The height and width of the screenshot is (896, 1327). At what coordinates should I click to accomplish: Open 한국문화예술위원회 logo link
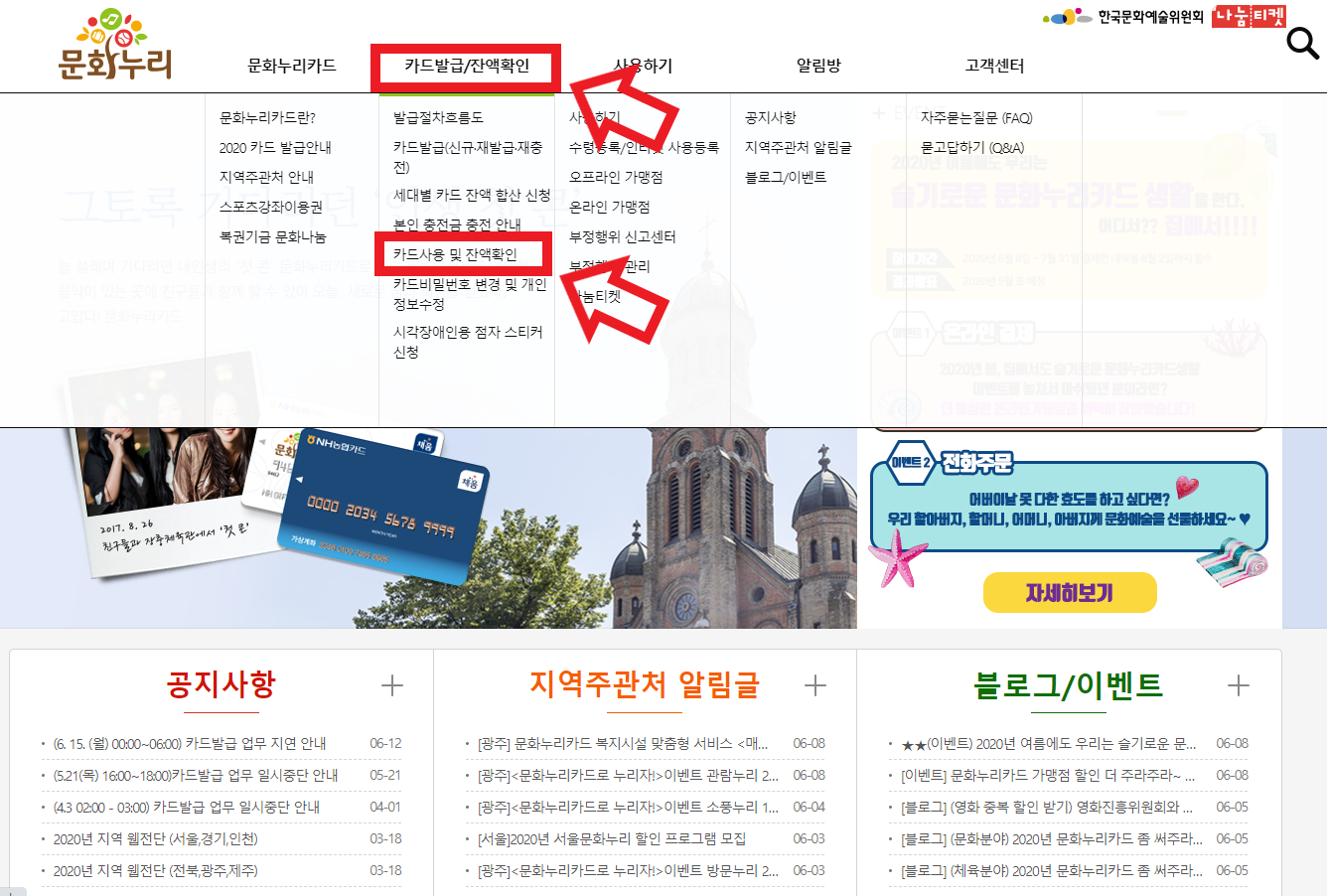[1123, 16]
